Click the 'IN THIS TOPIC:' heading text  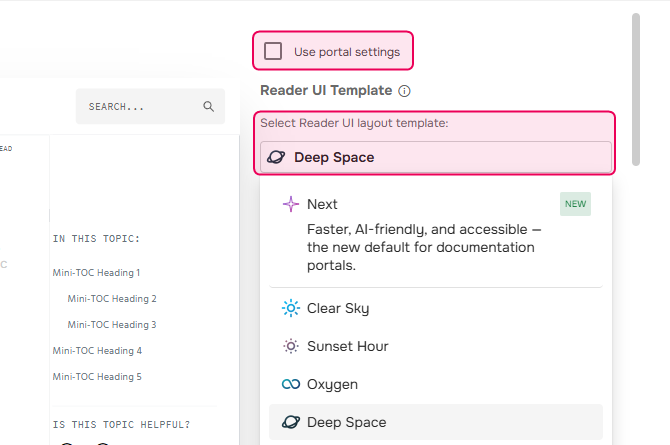(x=96, y=239)
